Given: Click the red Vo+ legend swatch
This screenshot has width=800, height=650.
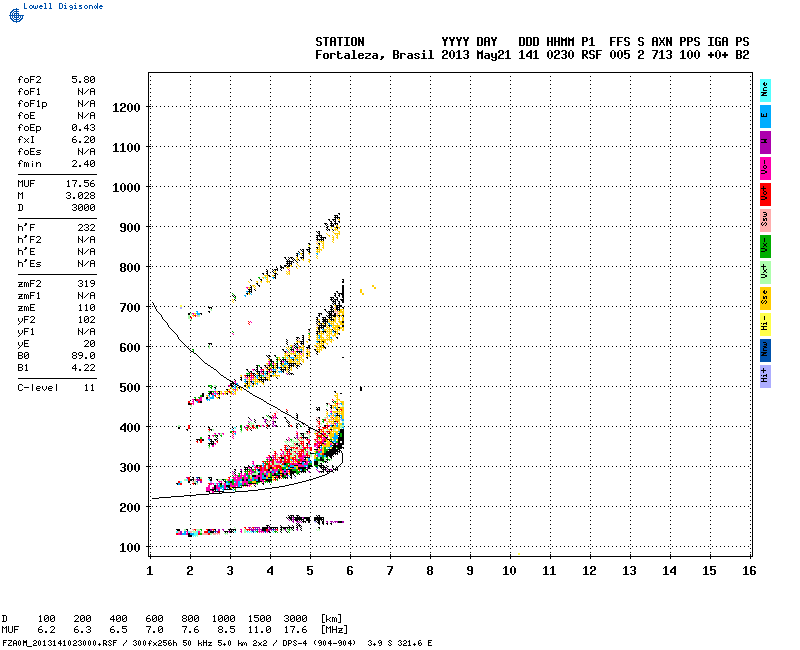Looking at the screenshot, I should point(765,194).
